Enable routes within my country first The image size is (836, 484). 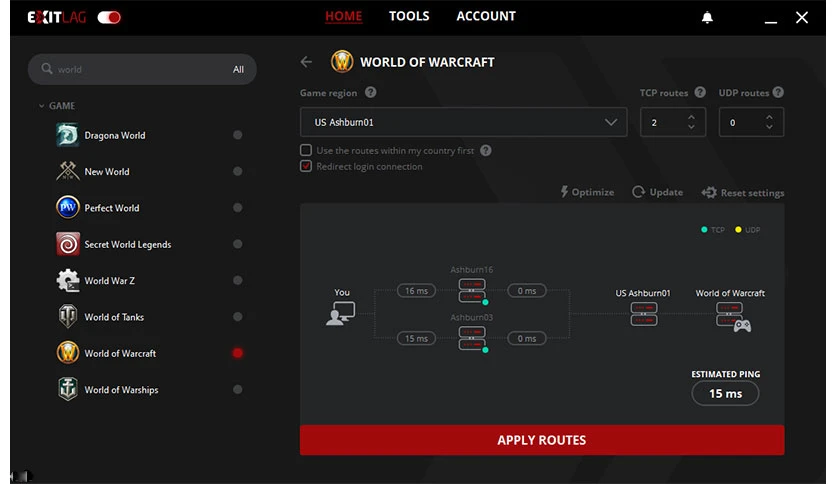[306, 150]
